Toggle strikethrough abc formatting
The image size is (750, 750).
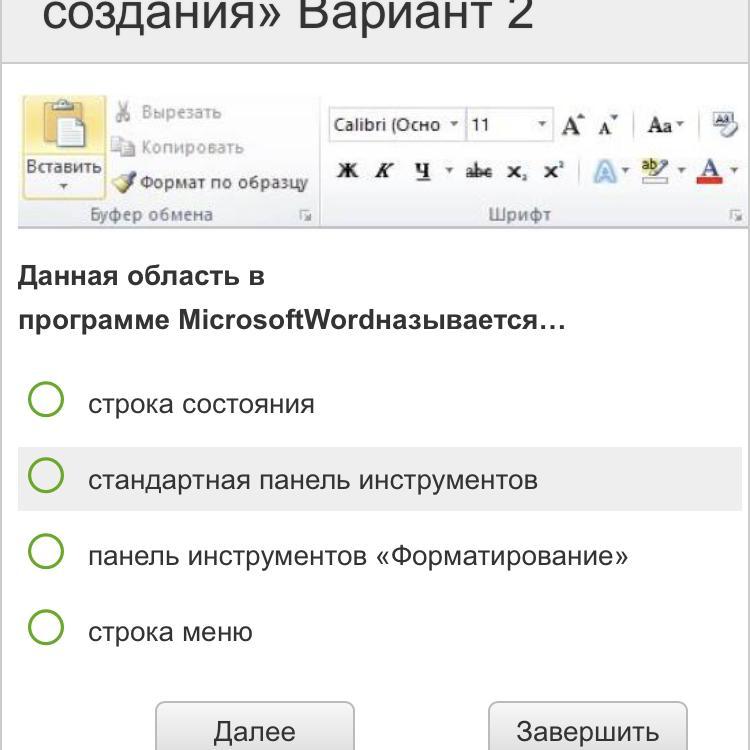coord(478,170)
